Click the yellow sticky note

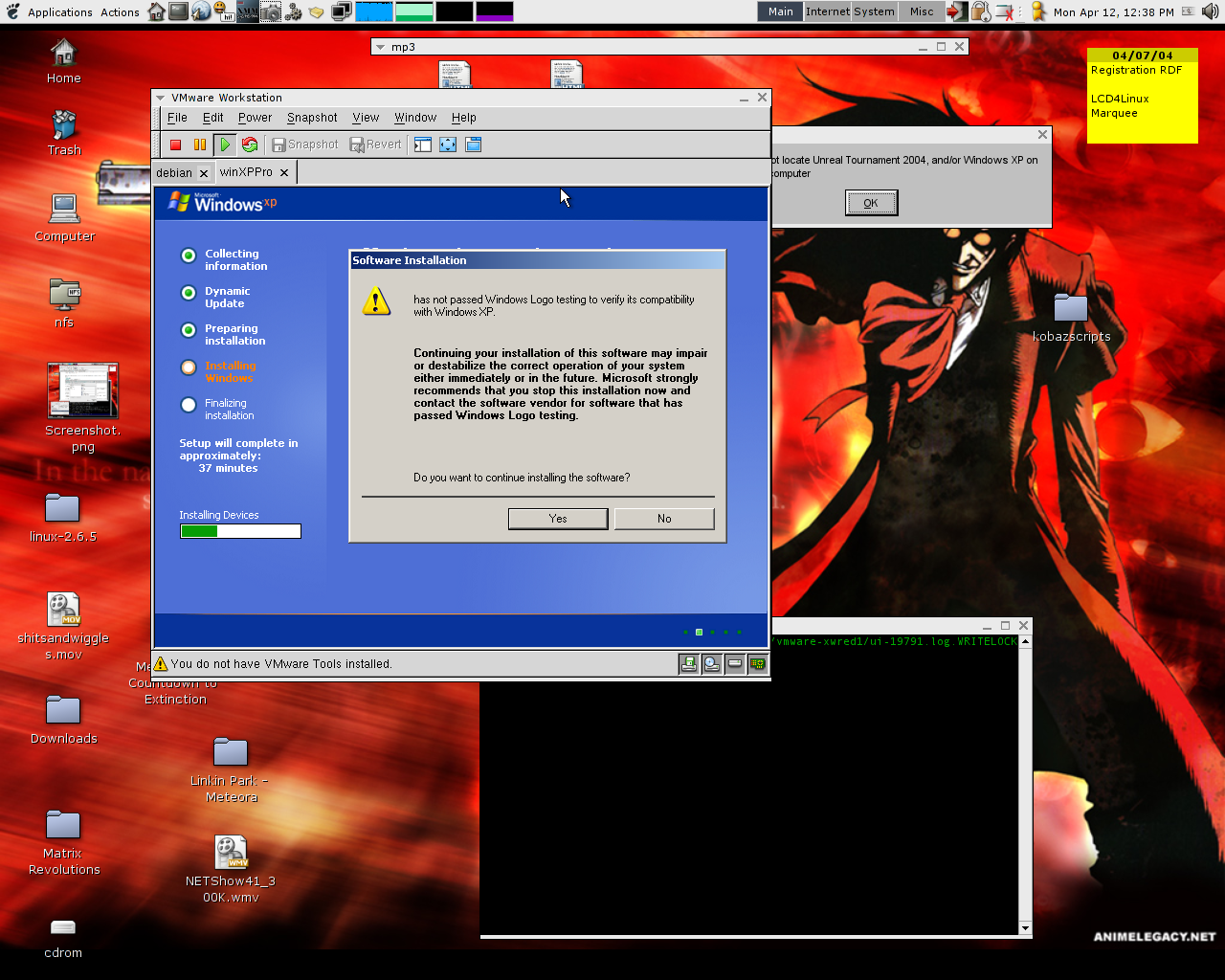click(1143, 96)
